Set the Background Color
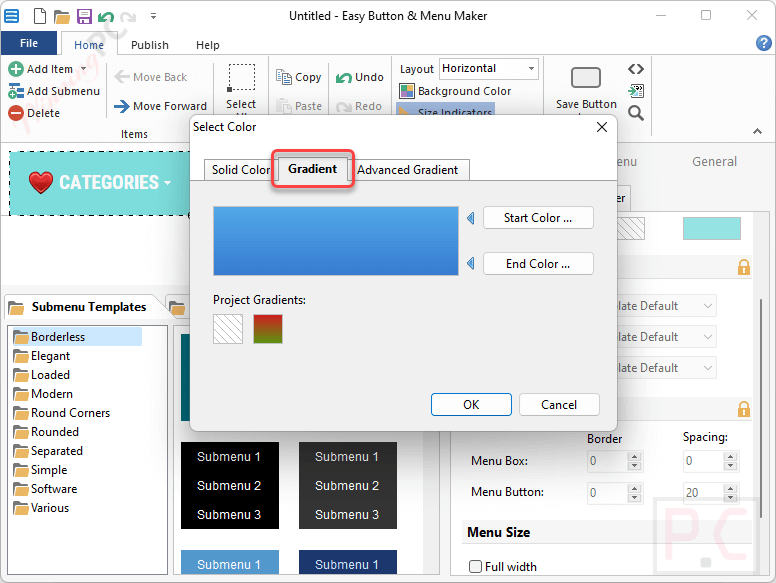Screen dimensions: 776x583 click(455, 91)
